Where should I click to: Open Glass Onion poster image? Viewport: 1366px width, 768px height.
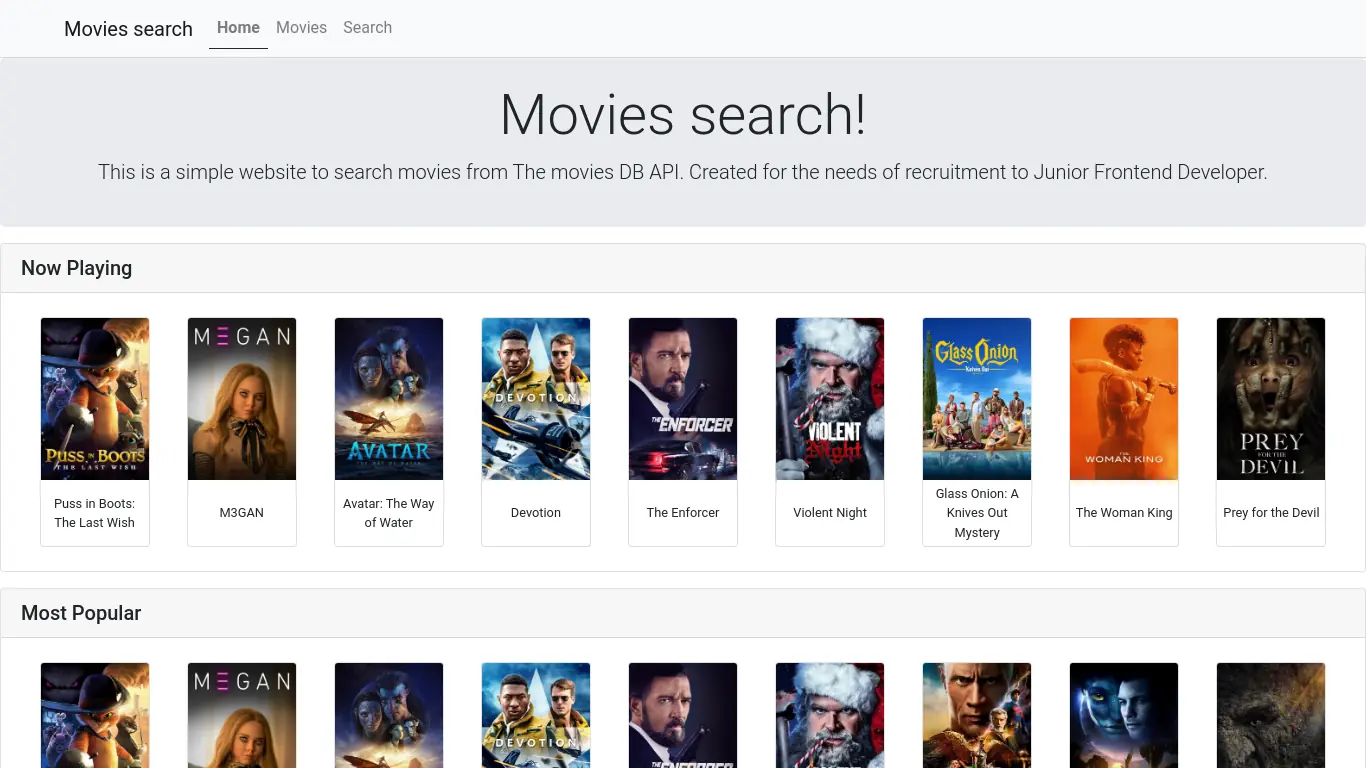[977, 399]
